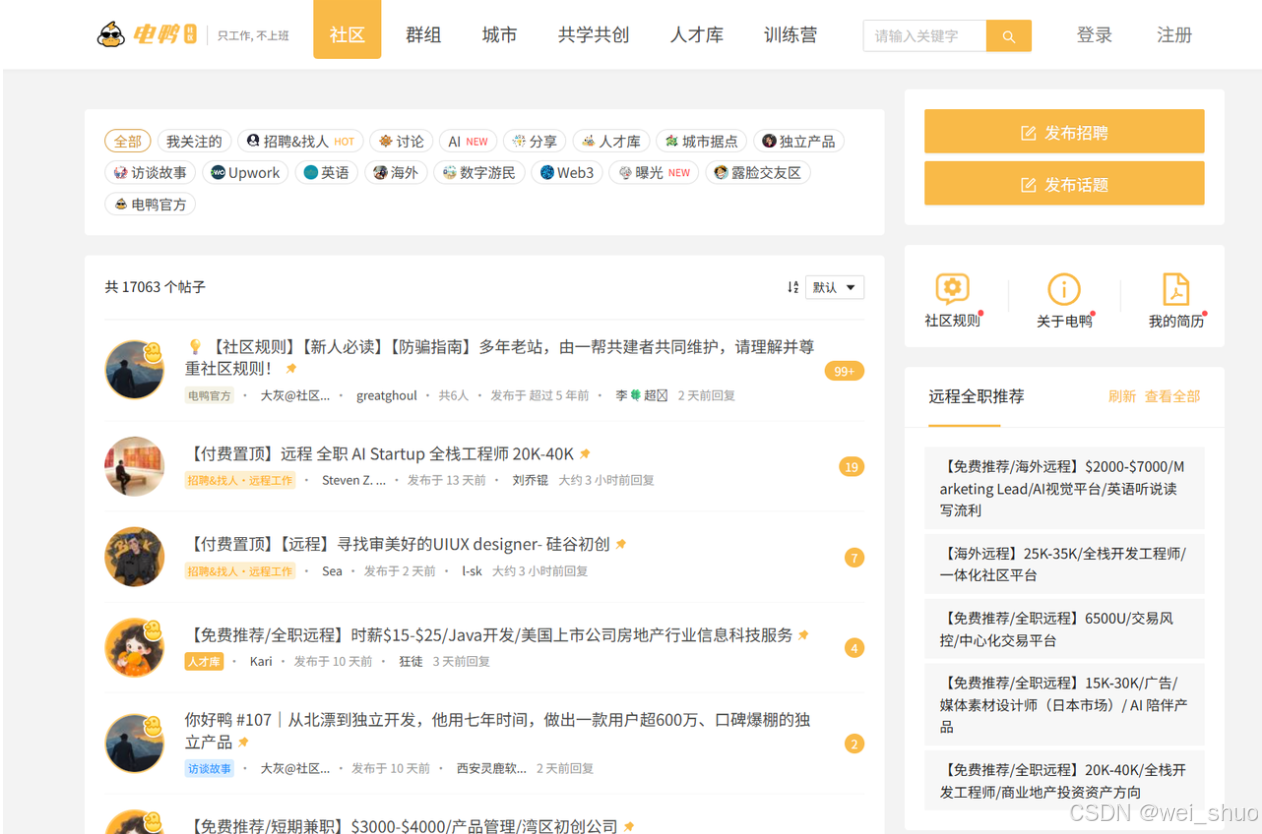Select the 全部 filter chip

[127, 141]
